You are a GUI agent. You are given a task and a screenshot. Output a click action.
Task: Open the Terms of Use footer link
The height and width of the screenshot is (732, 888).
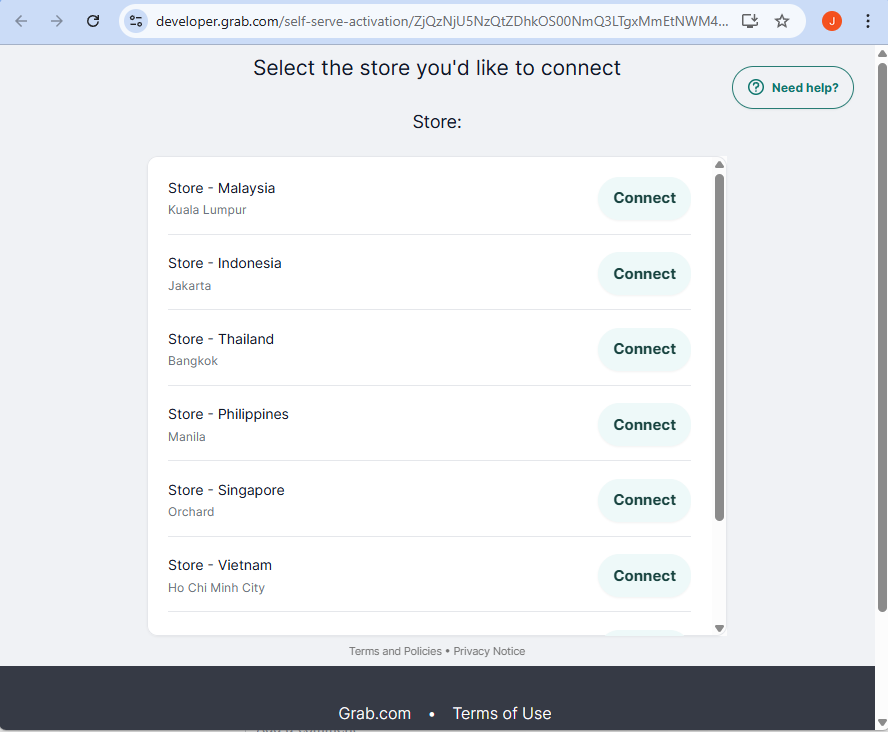point(501,713)
